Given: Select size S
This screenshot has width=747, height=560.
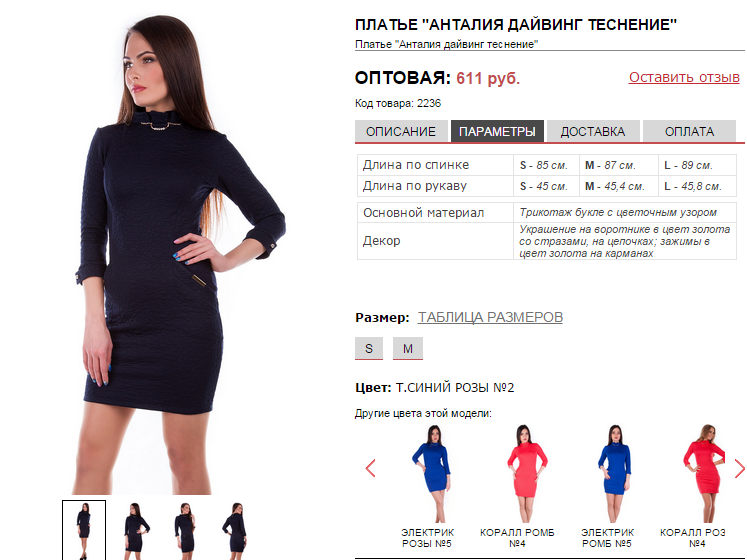Looking at the screenshot, I should [369, 348].
